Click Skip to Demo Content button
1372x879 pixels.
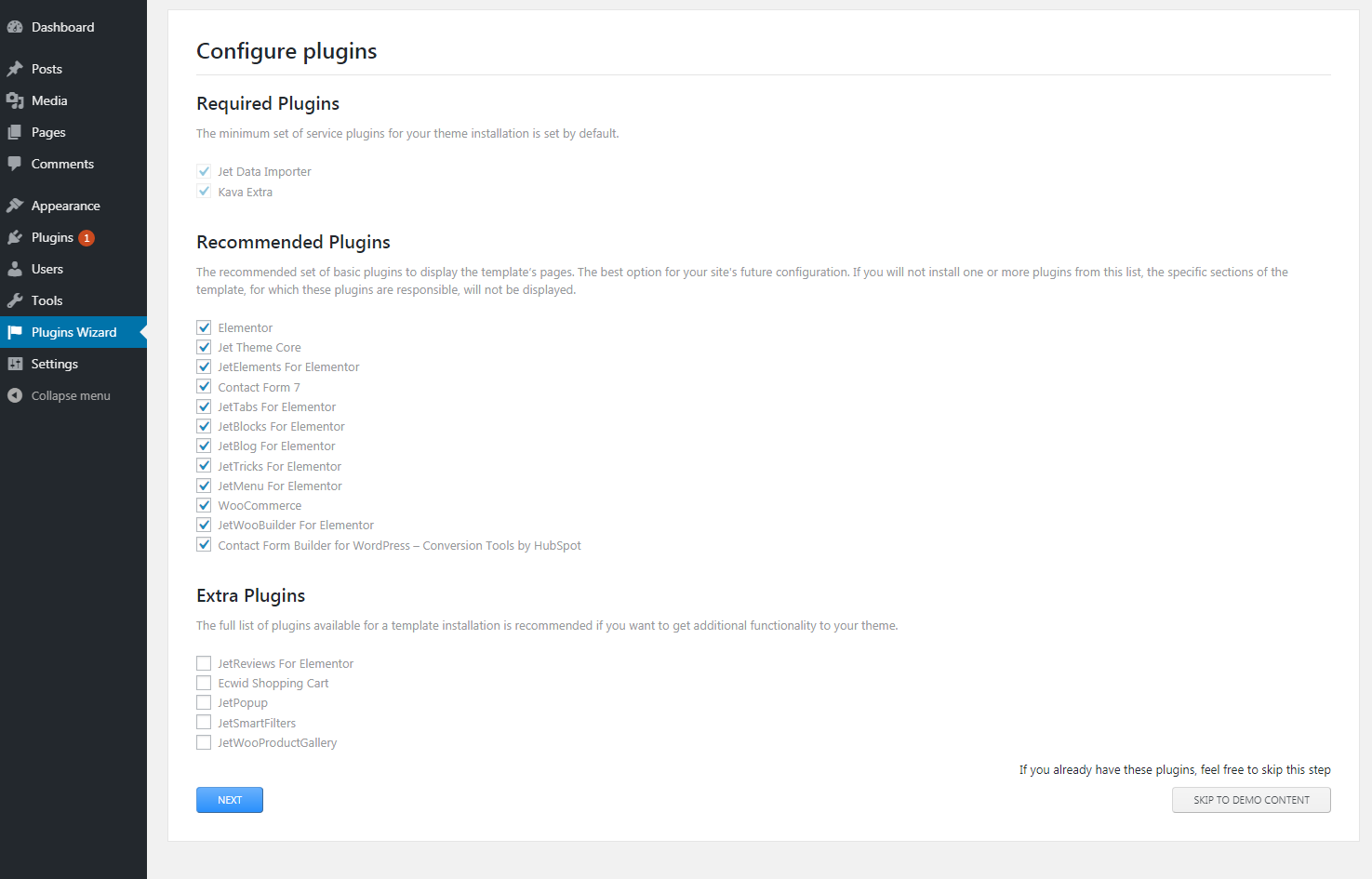1251,800
